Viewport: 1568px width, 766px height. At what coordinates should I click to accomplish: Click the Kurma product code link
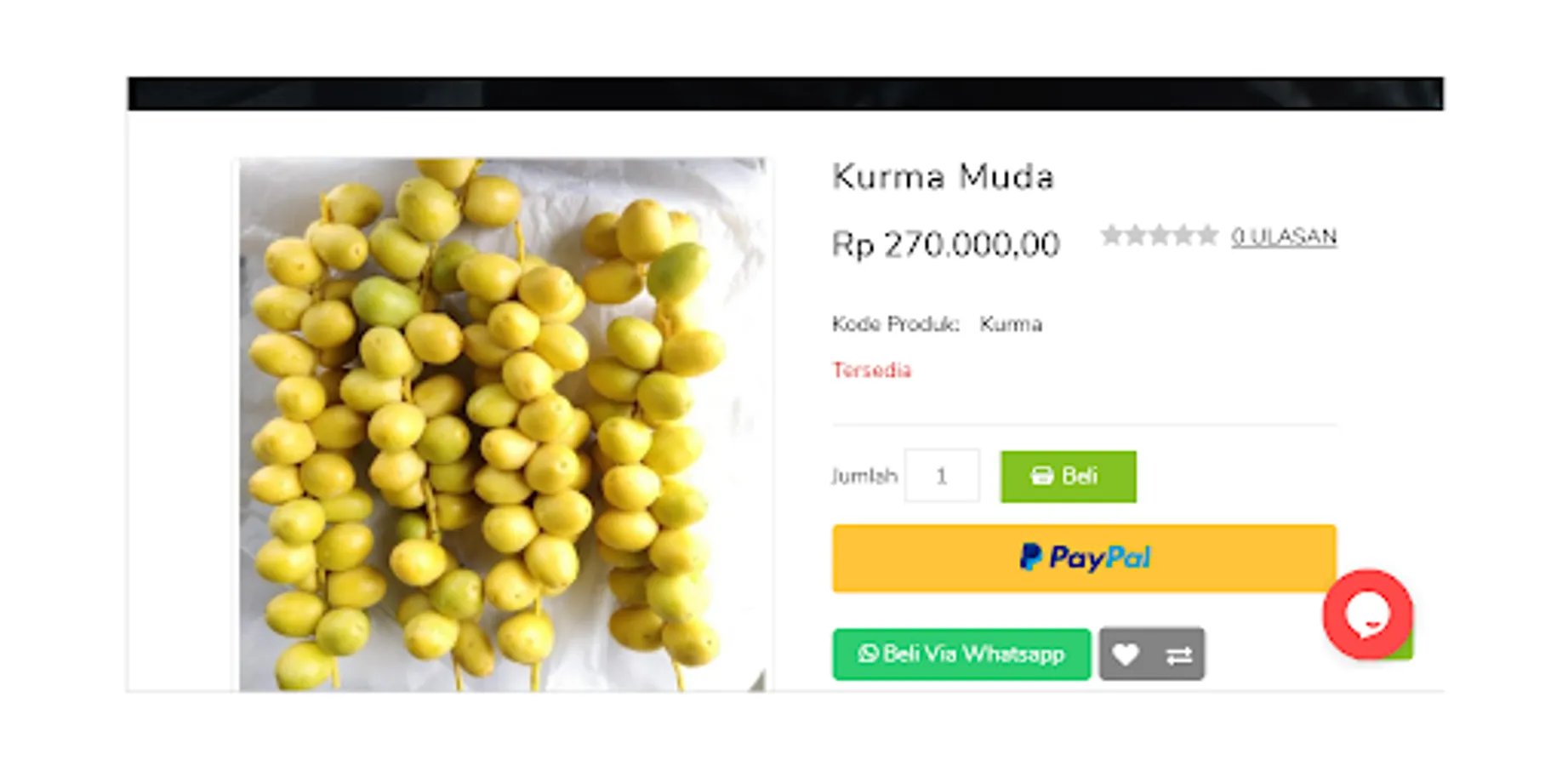[1011, 324]
